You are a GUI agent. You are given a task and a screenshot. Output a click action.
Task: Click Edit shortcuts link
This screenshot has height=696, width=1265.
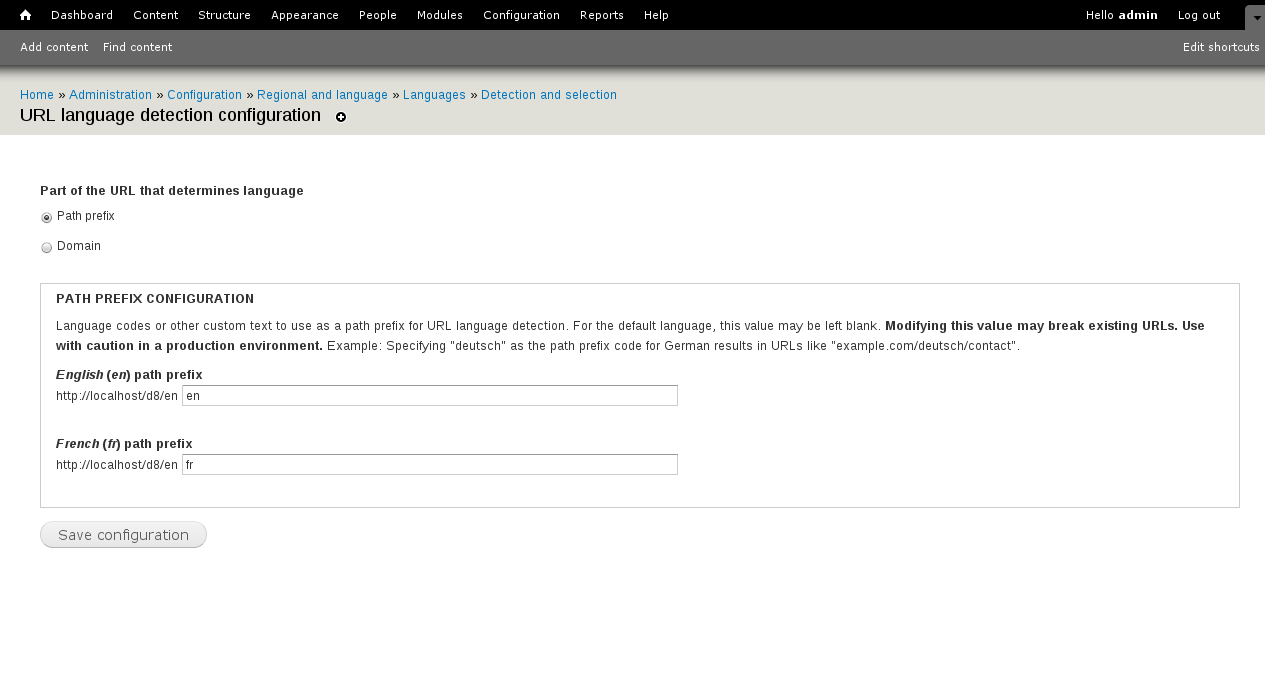pyautogui.click(x=1220, y=47)
